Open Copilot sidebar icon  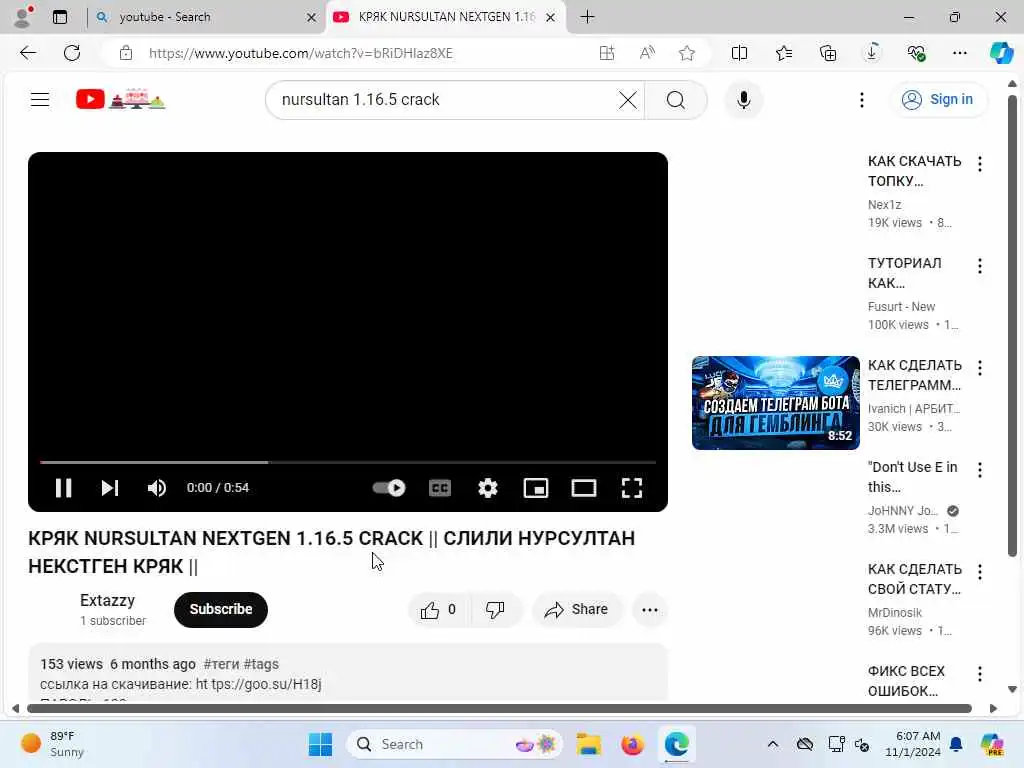pyautogui.click(x=1001, y=53)
